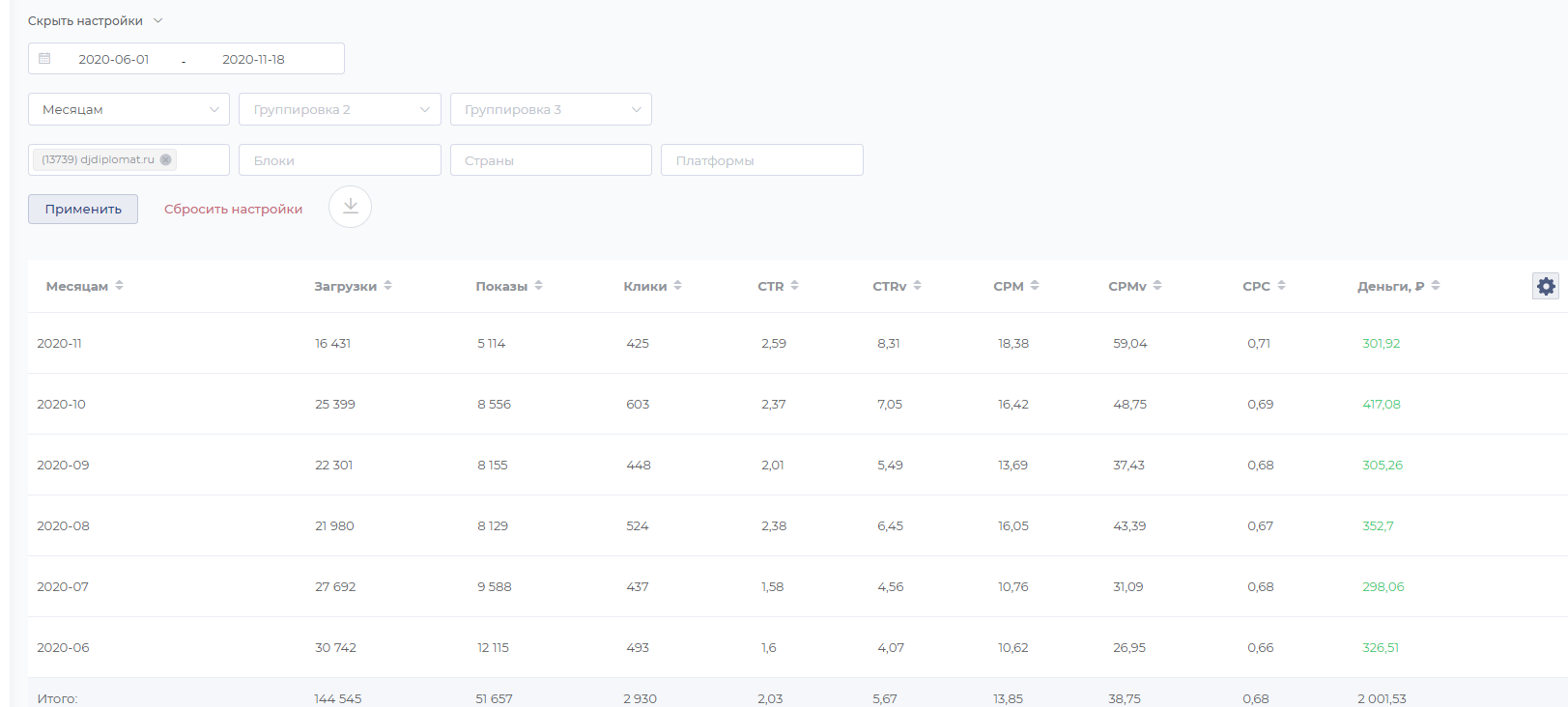Sort table by Деньги column arrows
Image resolution: width=1568 pixels, height=707 pixels.
point(1436,286)
